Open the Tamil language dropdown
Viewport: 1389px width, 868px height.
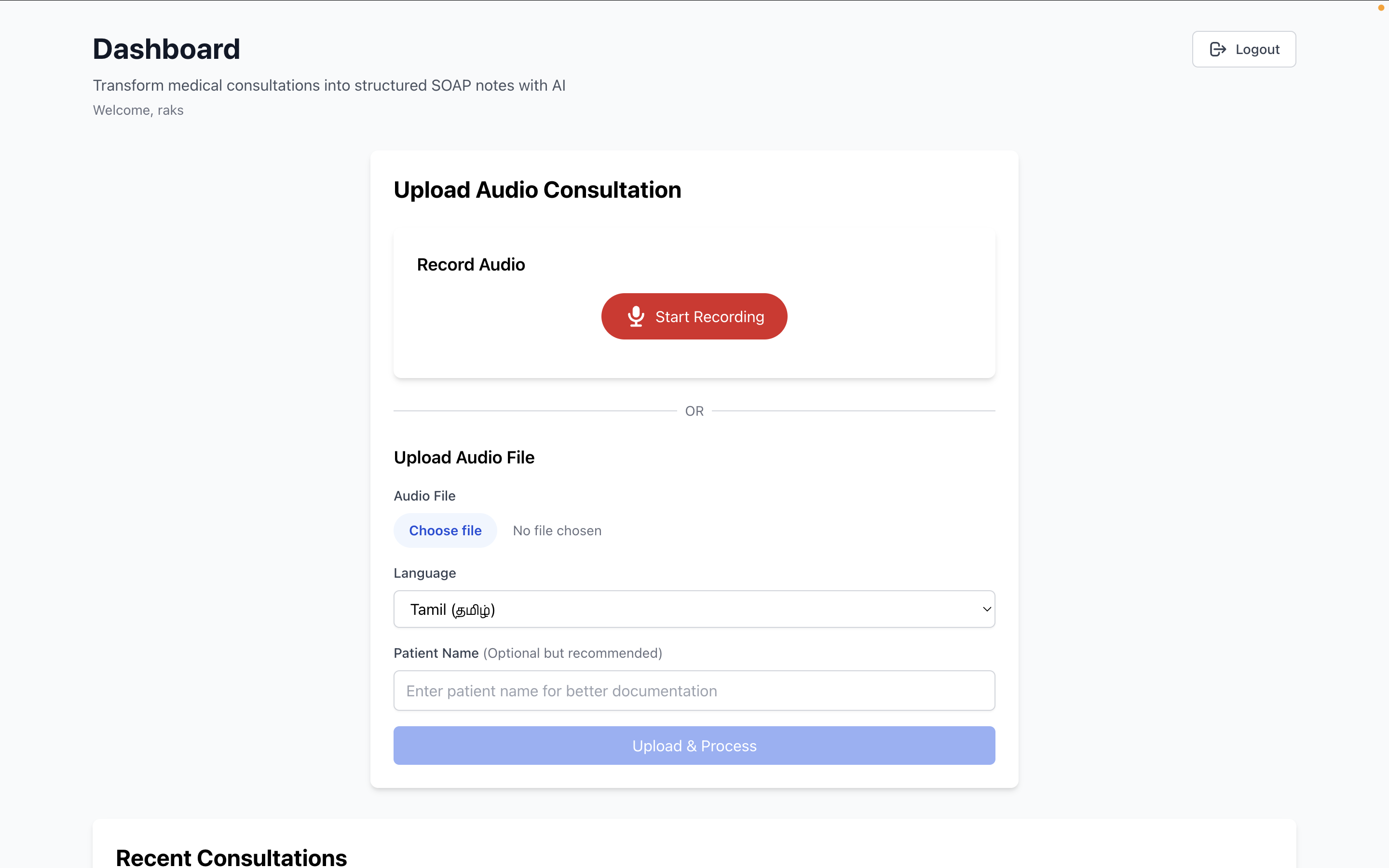[694, 609]
